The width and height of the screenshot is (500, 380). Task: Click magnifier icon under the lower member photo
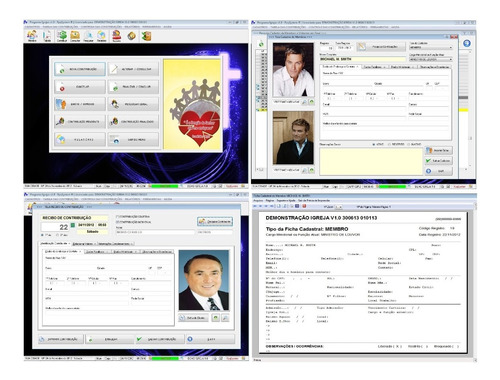pos(304,170)
